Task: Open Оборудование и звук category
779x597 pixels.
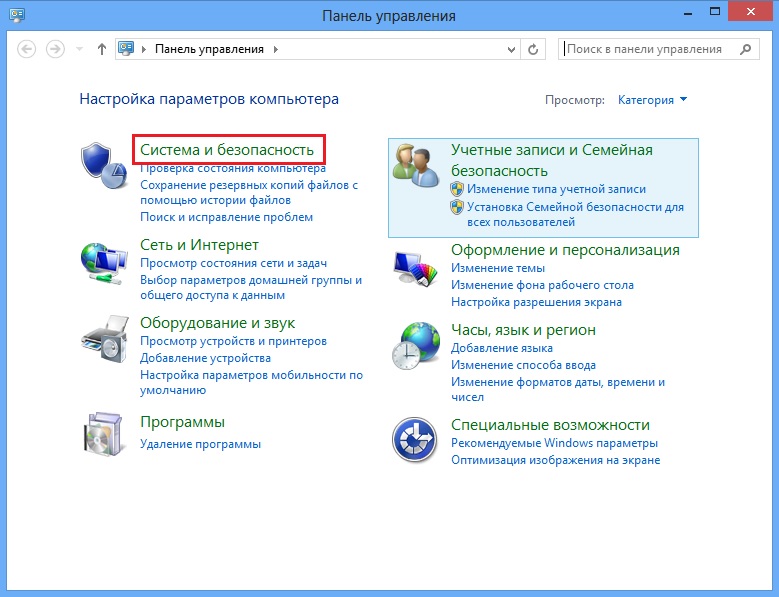Action: point(218,323)
